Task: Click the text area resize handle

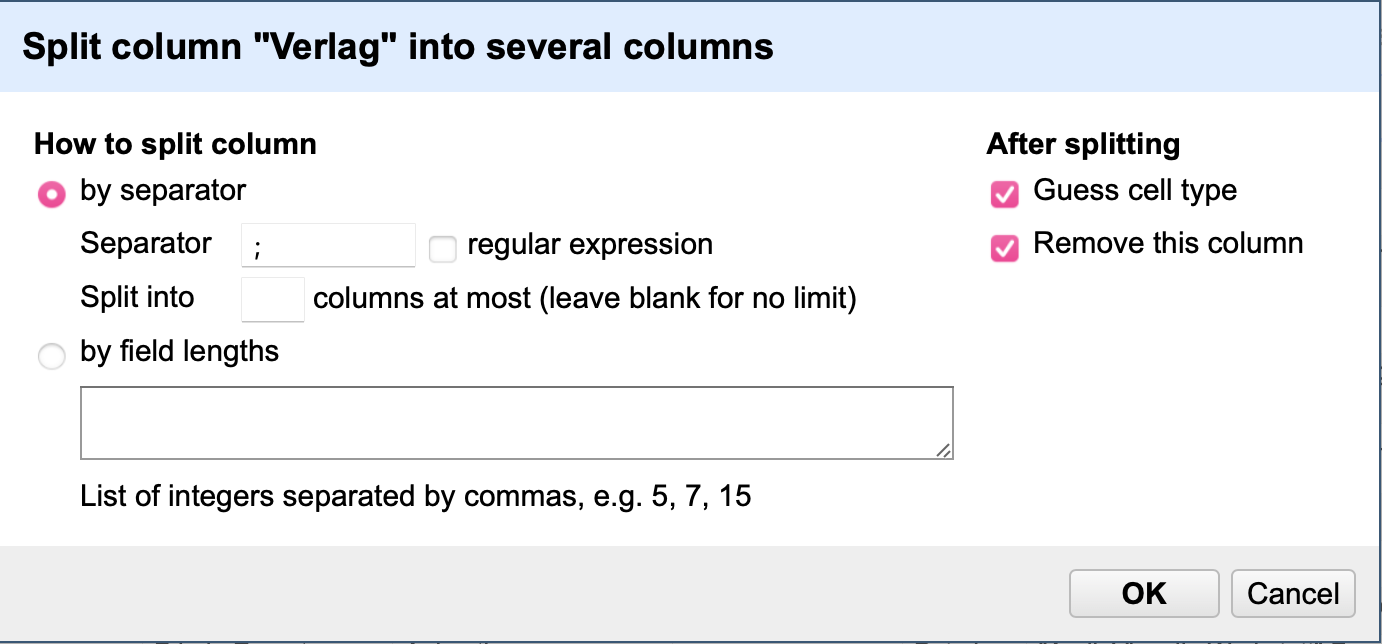Action: (944, 450)
